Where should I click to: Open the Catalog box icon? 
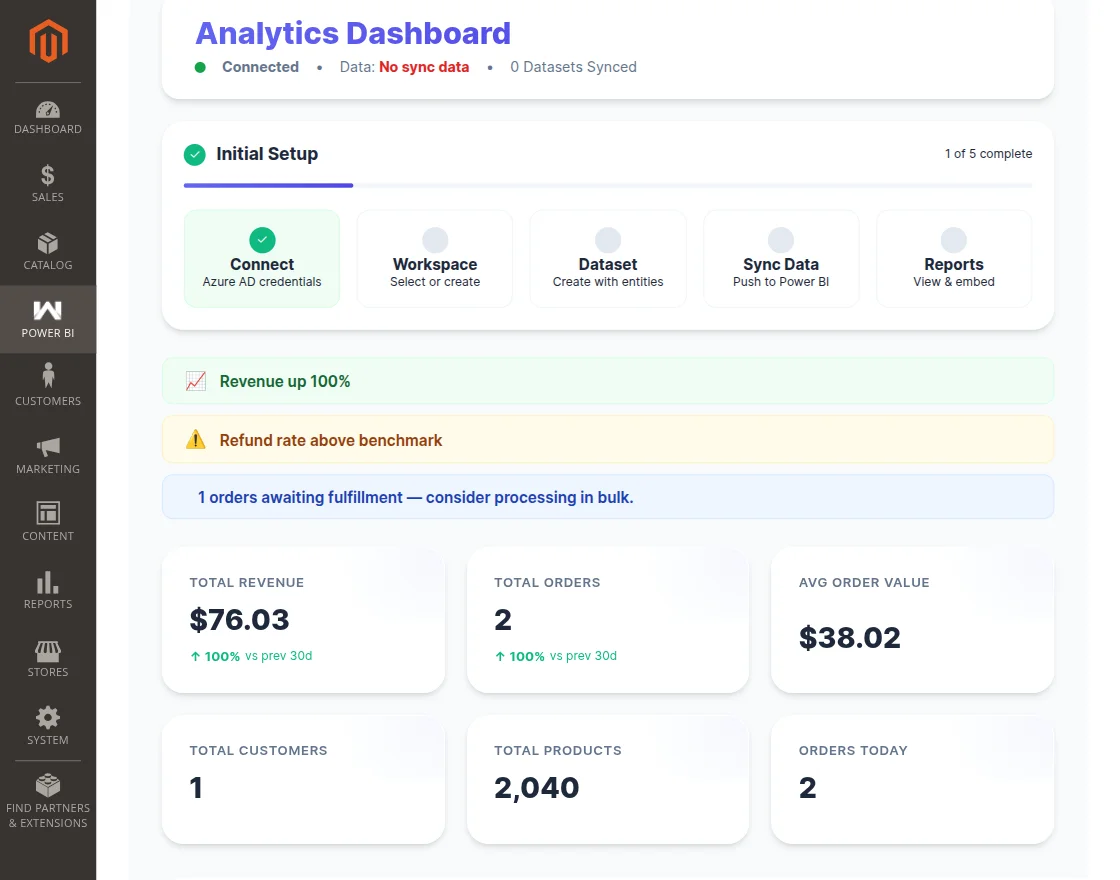click(x=48, y=244)
